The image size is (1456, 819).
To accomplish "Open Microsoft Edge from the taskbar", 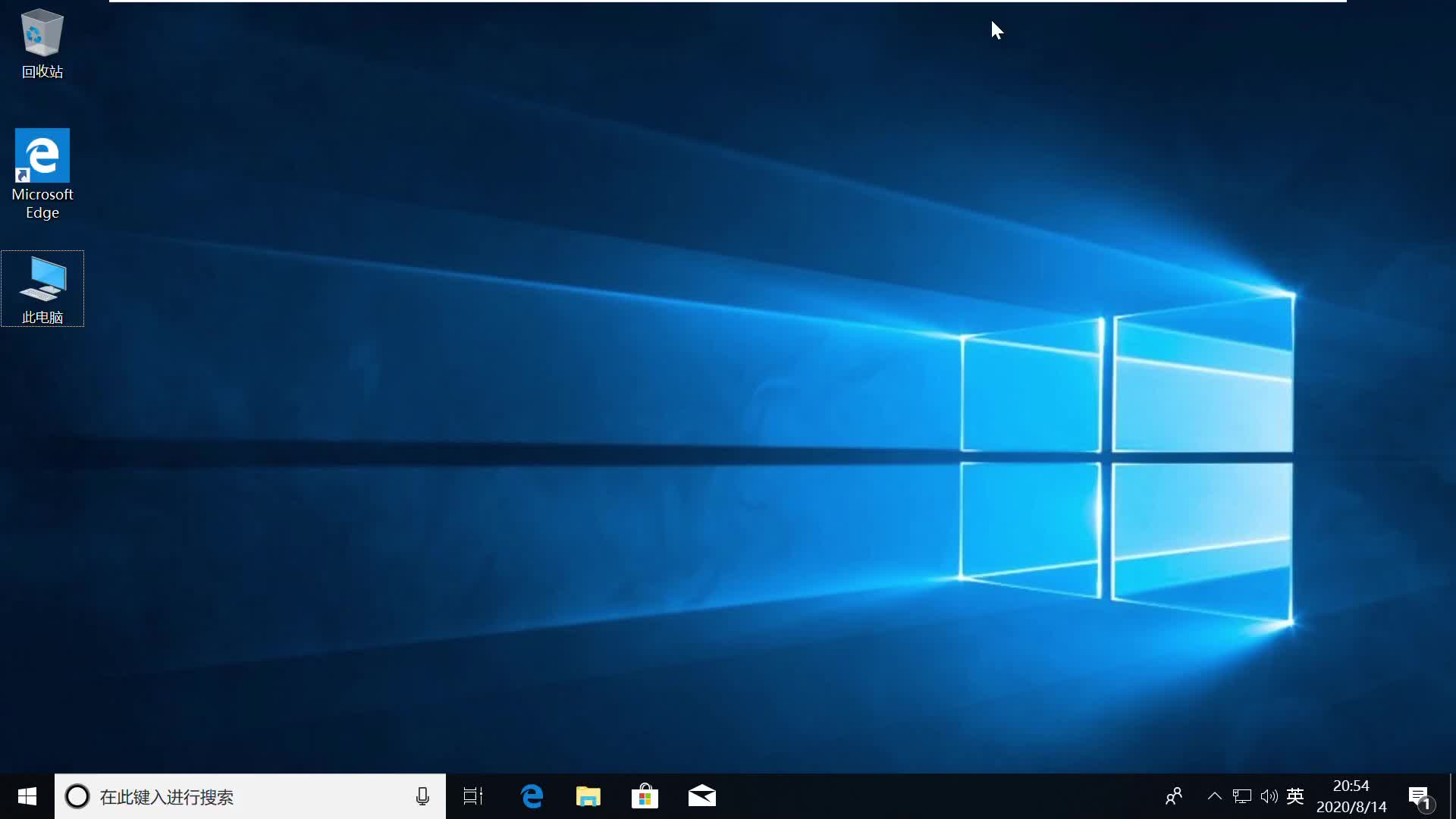I will pos(532,796).
